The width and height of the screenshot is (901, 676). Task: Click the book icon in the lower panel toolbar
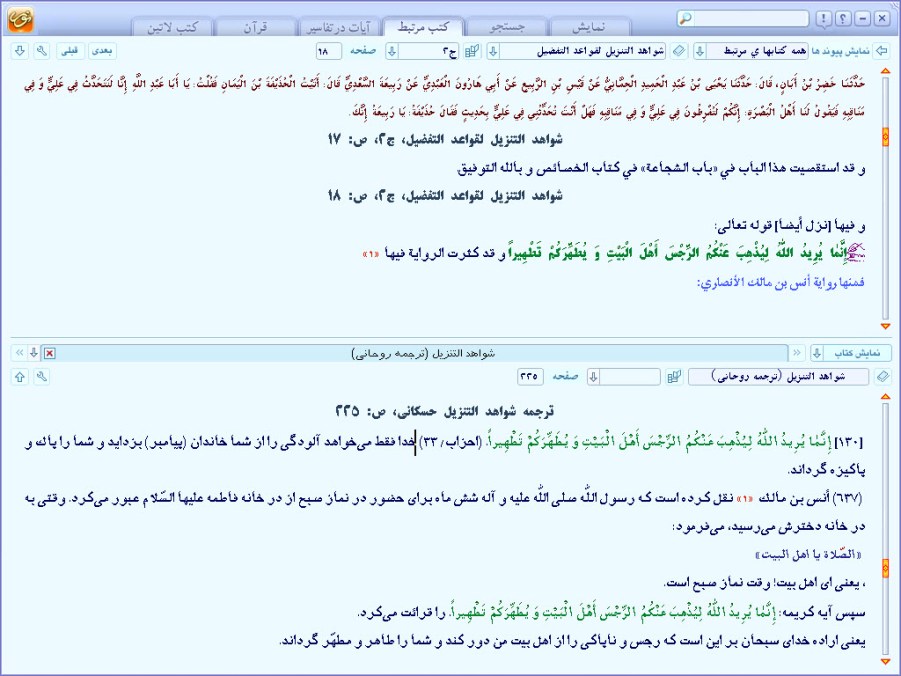(882, 377)
